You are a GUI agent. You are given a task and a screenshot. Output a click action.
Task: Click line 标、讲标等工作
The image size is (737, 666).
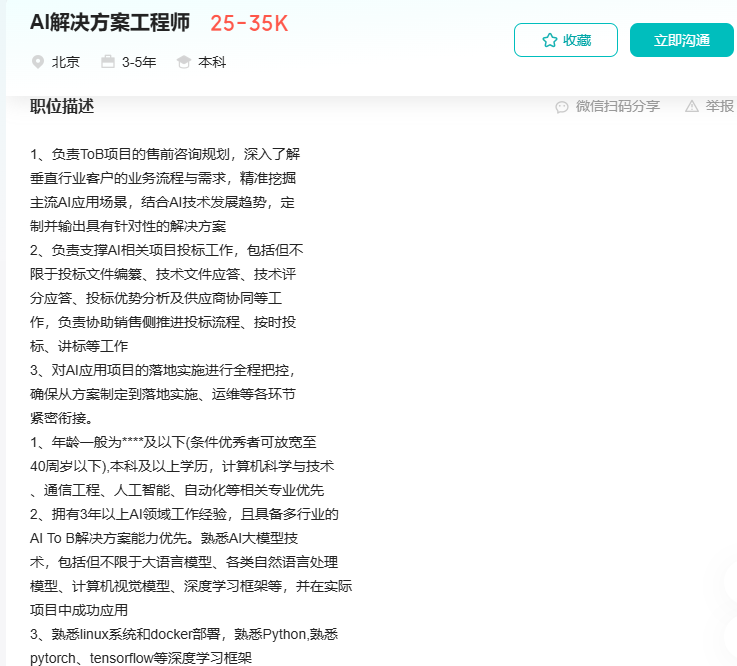point(79,346)
